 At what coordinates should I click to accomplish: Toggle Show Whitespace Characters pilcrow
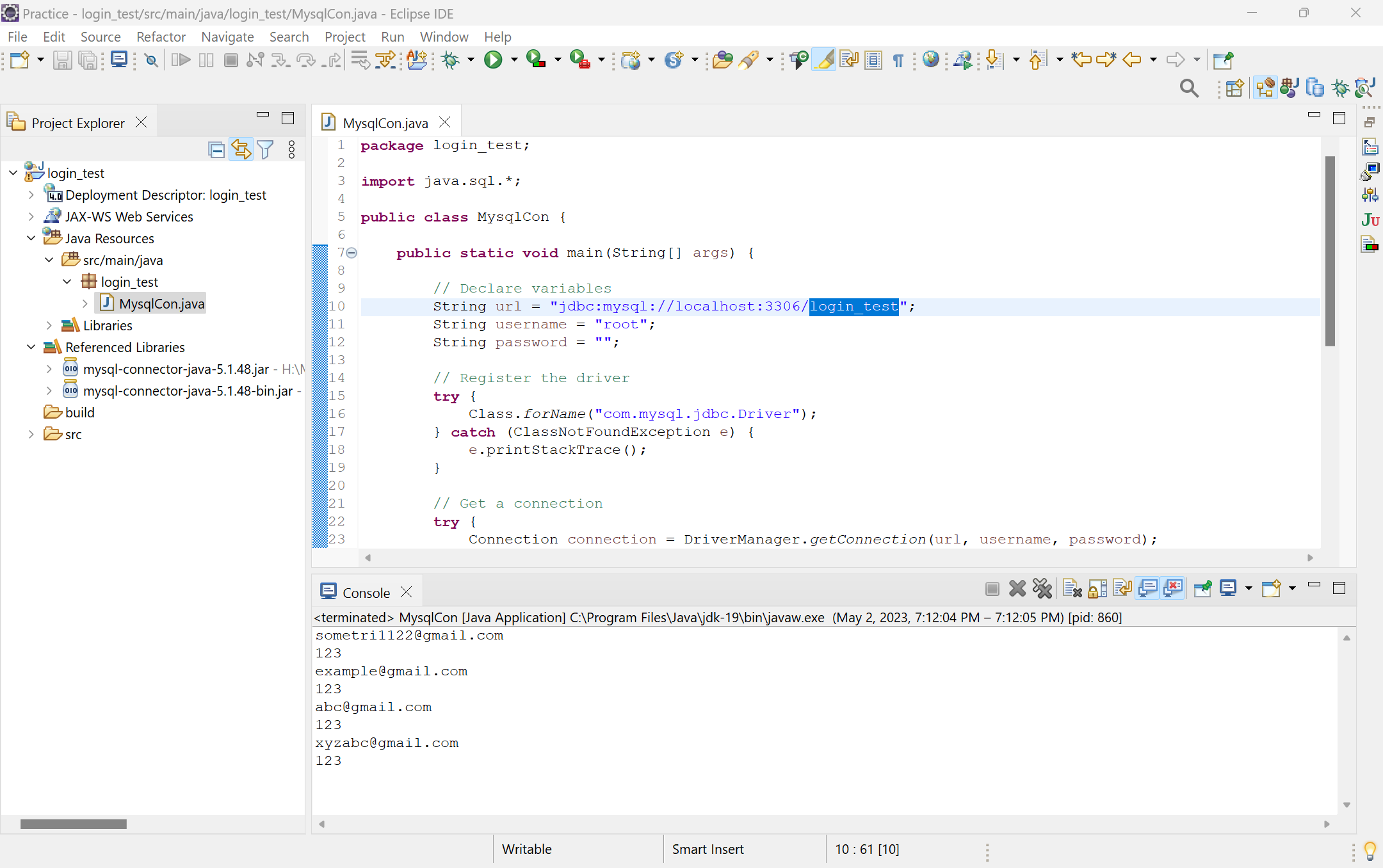(898, 60)
